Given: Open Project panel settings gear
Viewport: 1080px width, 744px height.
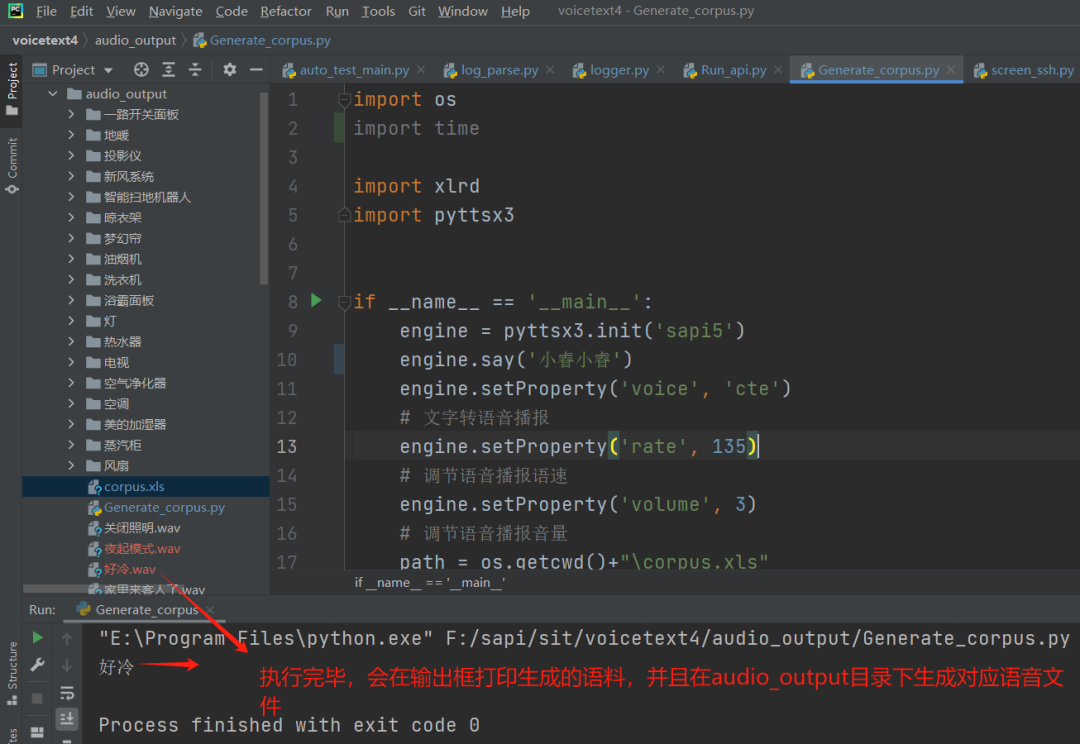Looking at the screenshot, I should (229, 70).
